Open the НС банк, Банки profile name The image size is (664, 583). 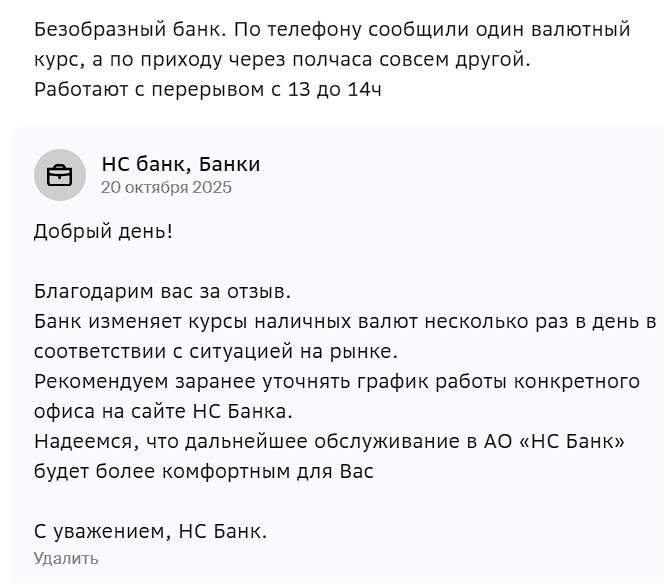181,164
